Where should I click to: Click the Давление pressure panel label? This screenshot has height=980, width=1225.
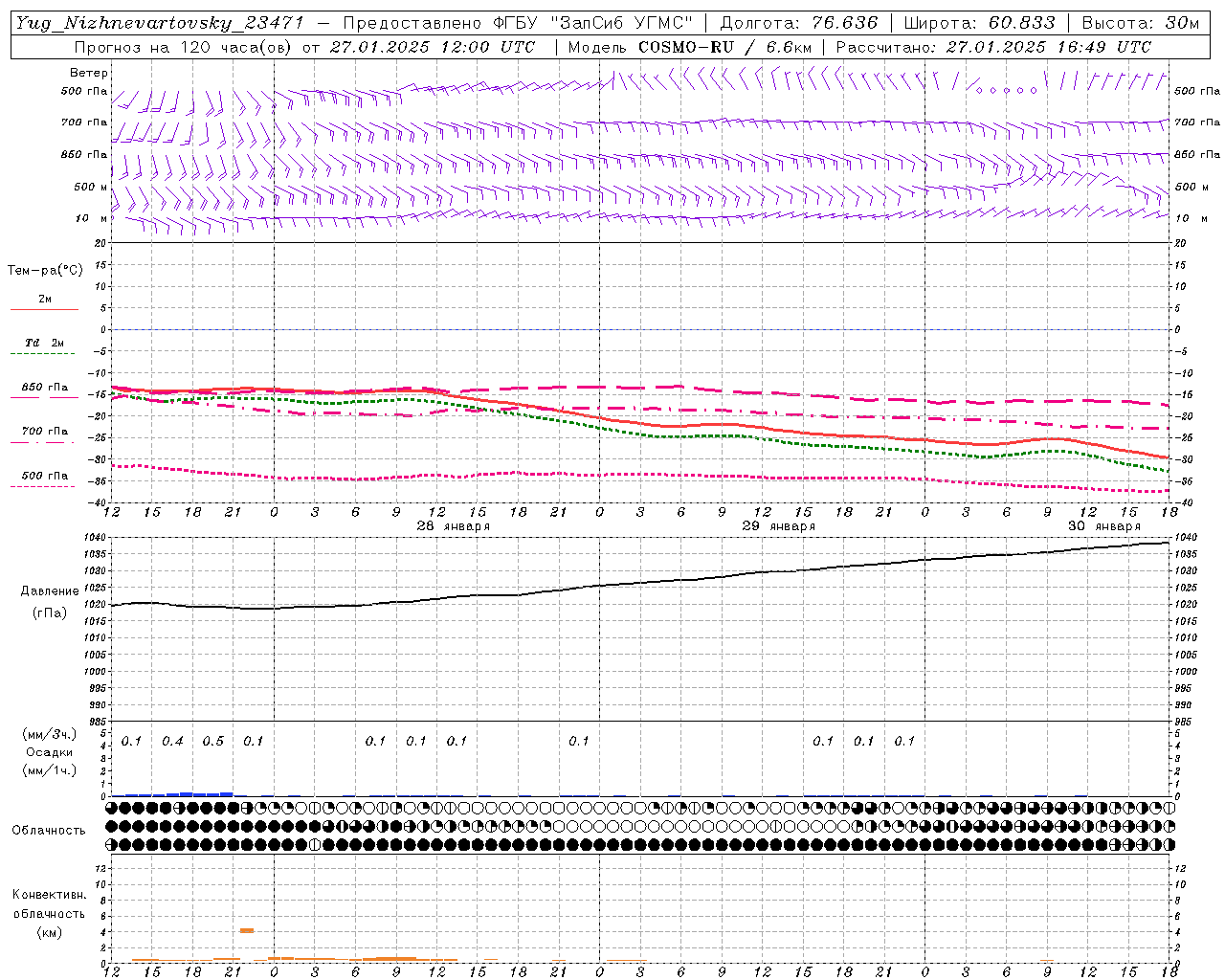(50, 591)
